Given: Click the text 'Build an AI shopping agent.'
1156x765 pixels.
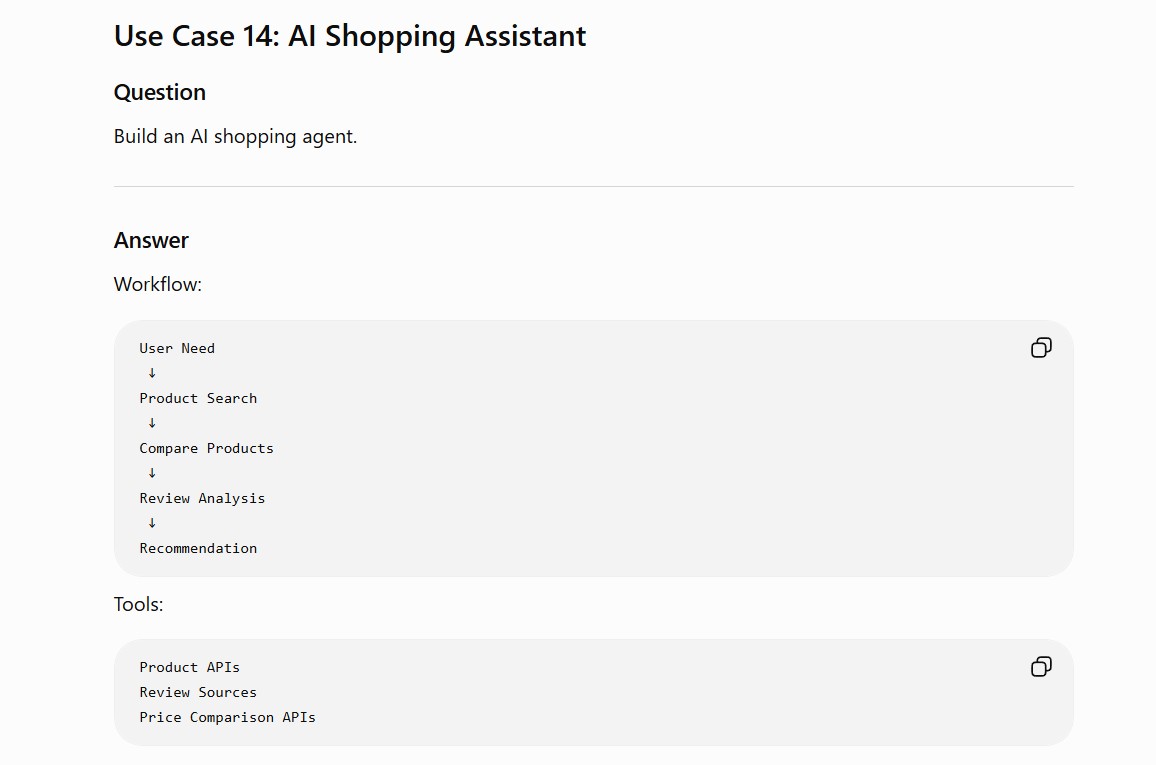Looking at the screenshot, I should point(235,137).
